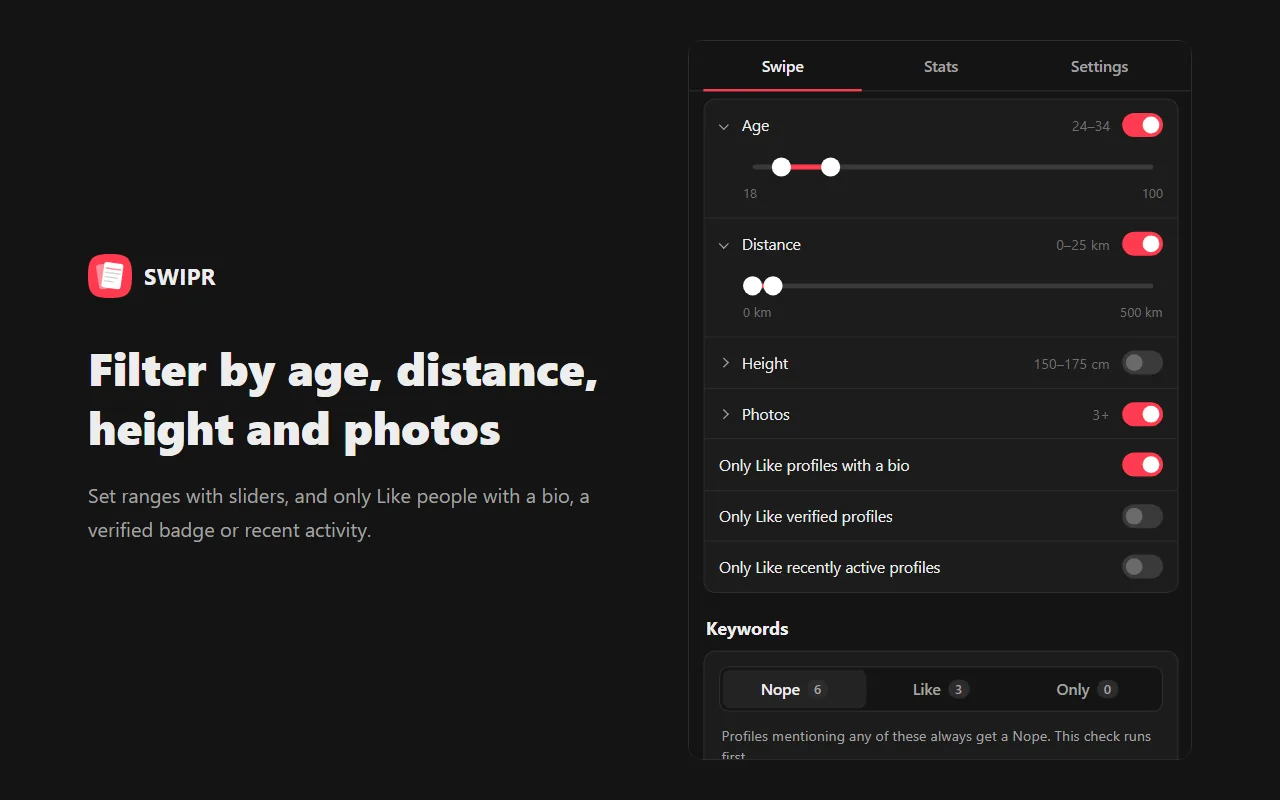
Task: Collapse the Age filter section
Action: click(724, 126)
